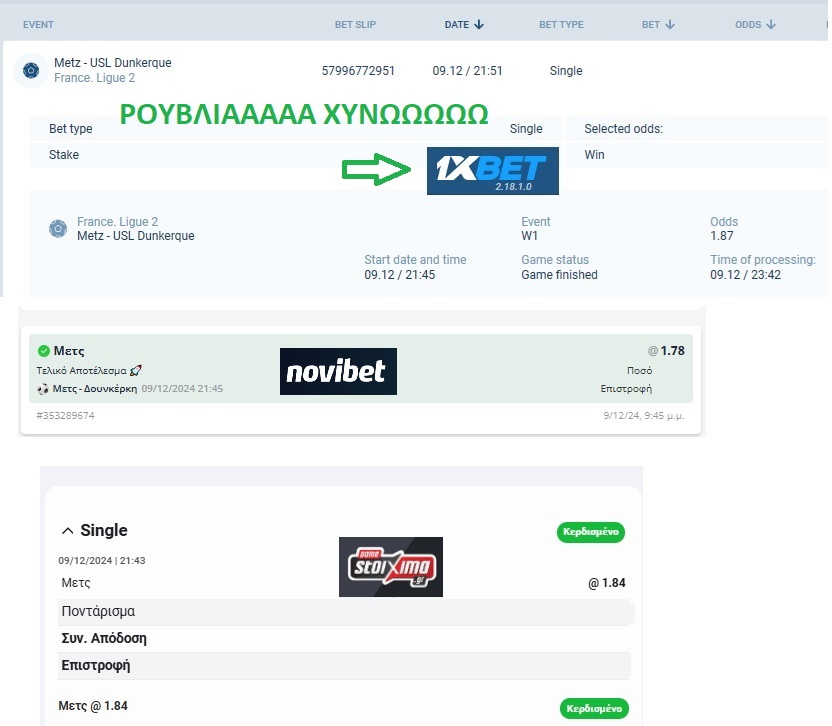
Task: Click the BET TYPE column header
Action: (x=561, y=24)
